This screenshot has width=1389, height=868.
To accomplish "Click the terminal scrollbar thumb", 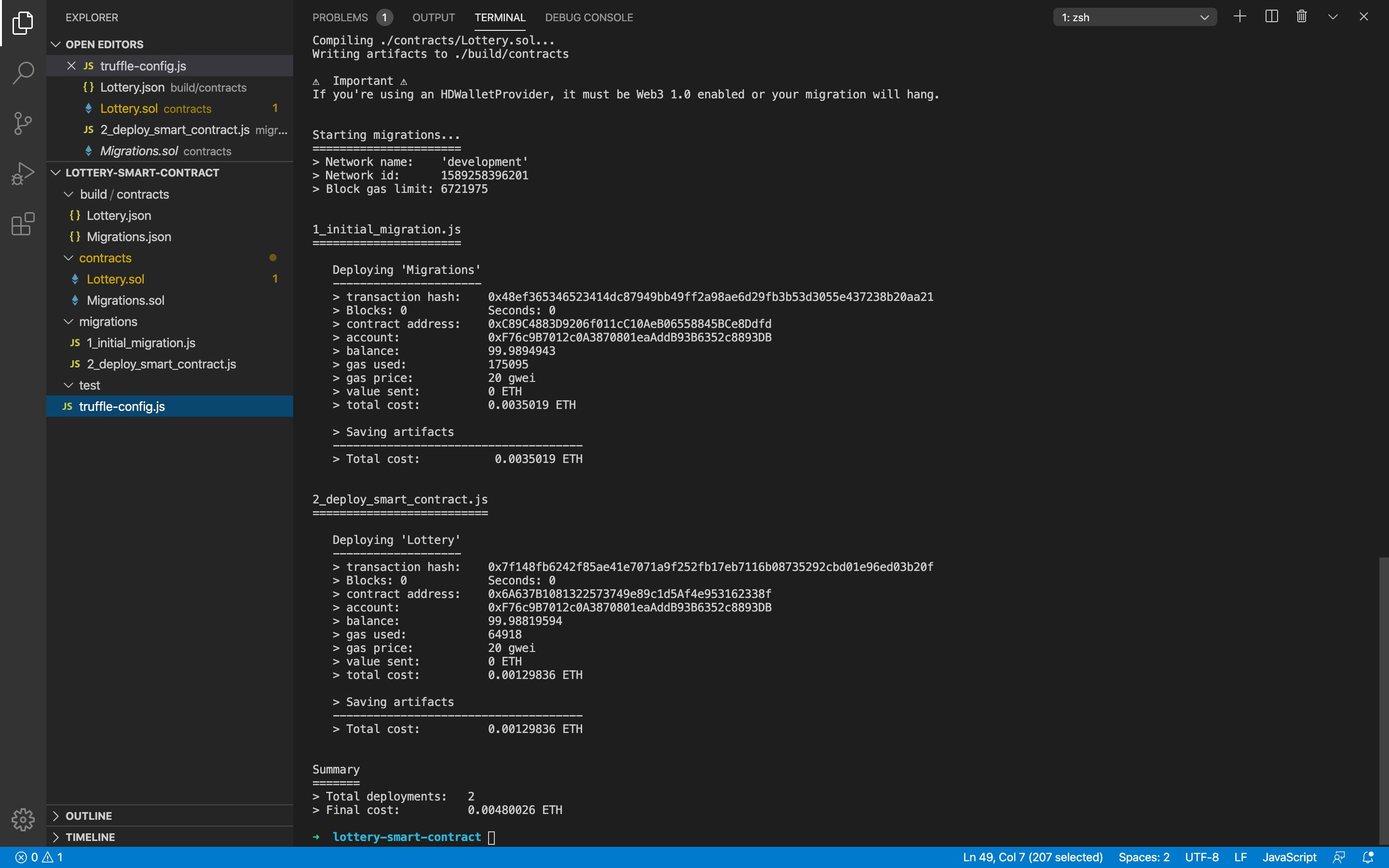I will click(x=1384, y=700).
